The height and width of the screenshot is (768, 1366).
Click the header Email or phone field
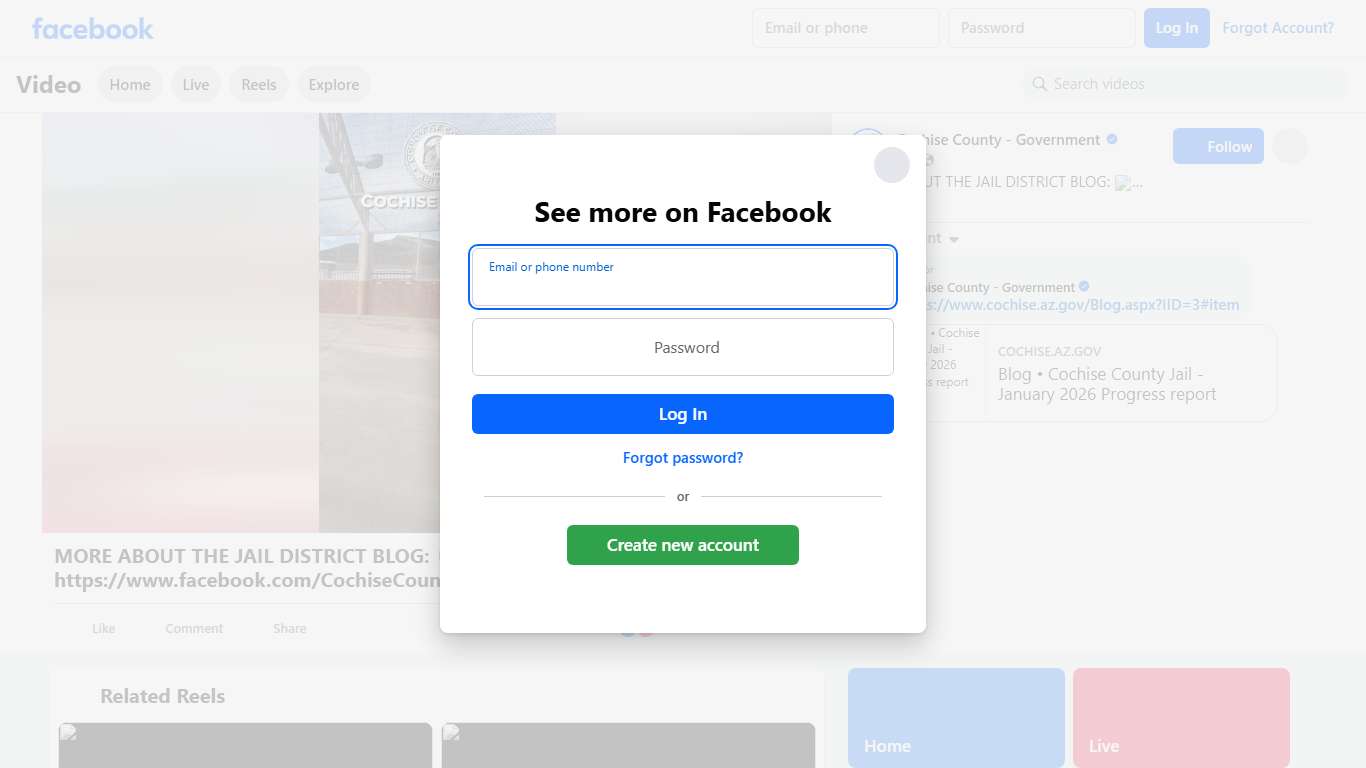[846, 28]
